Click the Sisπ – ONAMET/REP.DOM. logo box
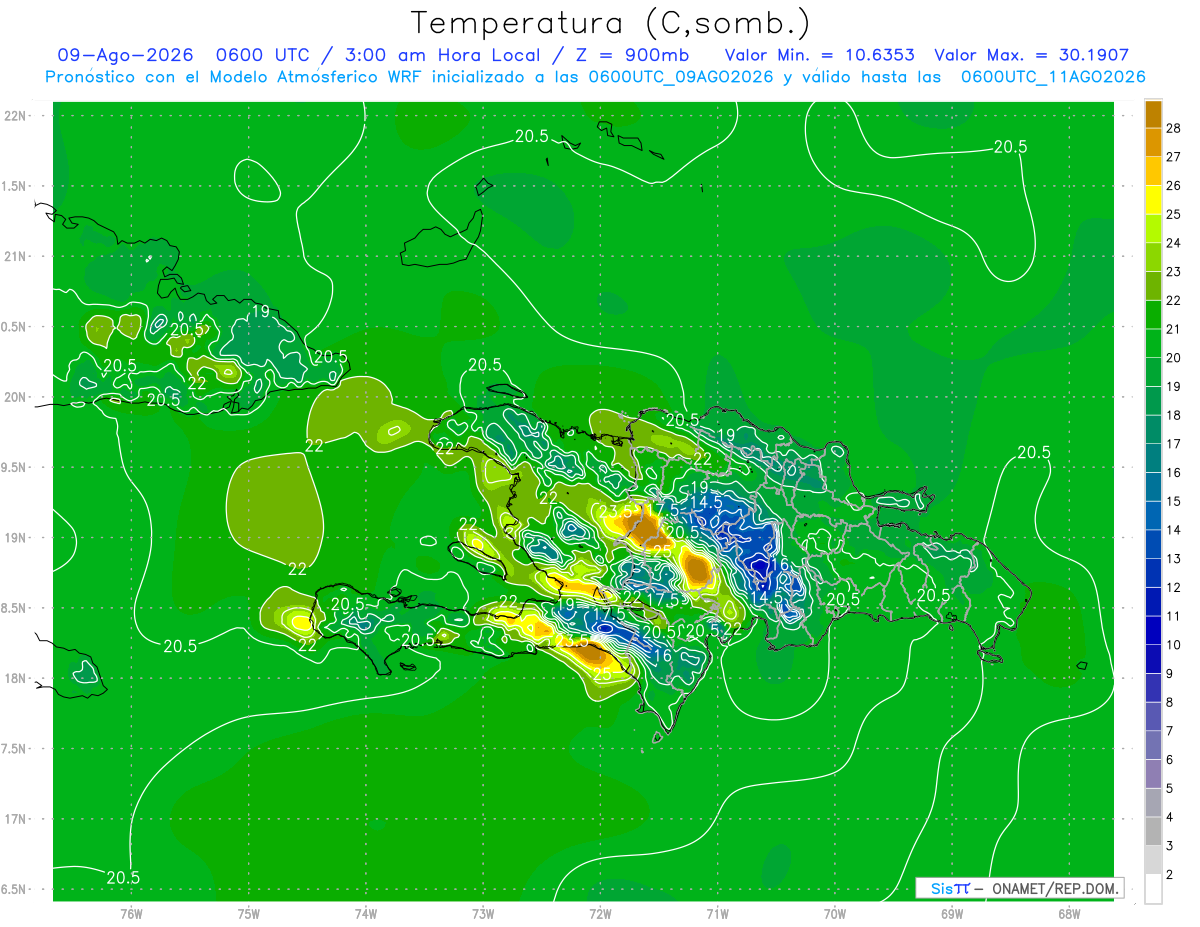Image resolution: width=1200 pixels, height=927 pixels. point(1019,888)
